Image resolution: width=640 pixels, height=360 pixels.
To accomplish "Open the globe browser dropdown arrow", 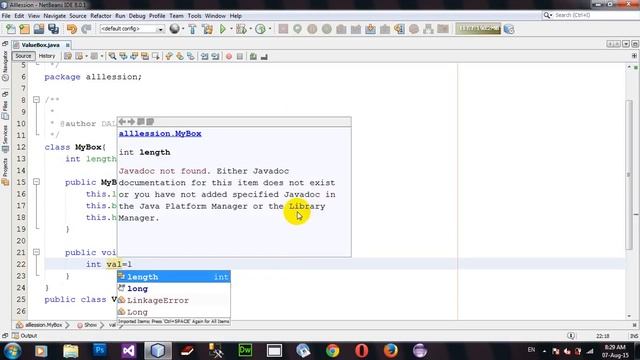I will tap(182, 29).
